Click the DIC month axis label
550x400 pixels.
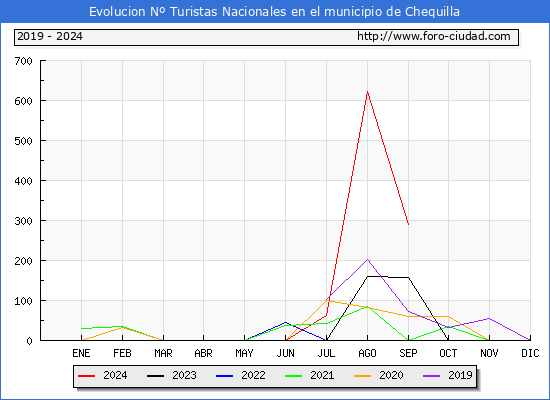point(530,353)
